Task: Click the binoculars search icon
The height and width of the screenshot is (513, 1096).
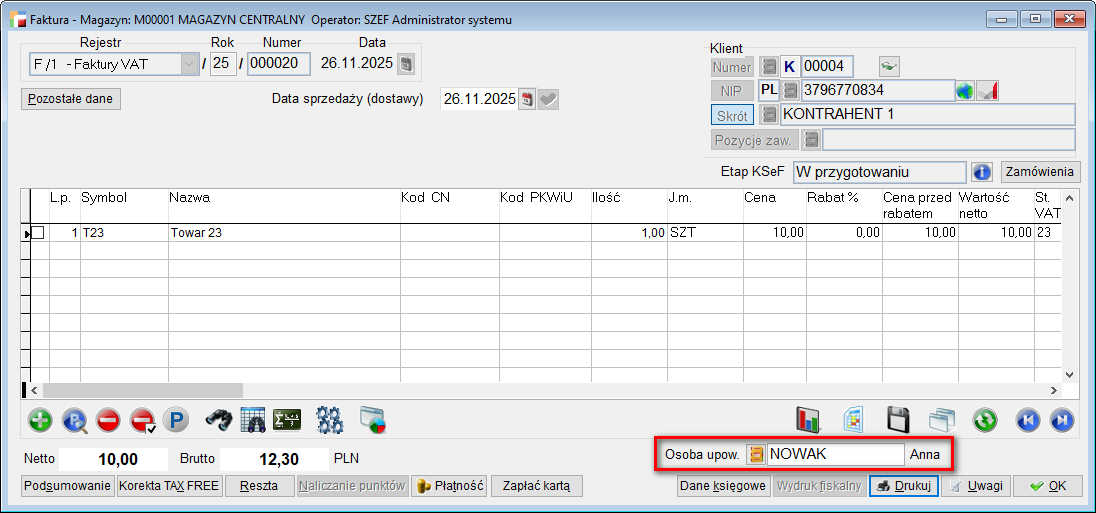Action: click(x=219, y=420)
